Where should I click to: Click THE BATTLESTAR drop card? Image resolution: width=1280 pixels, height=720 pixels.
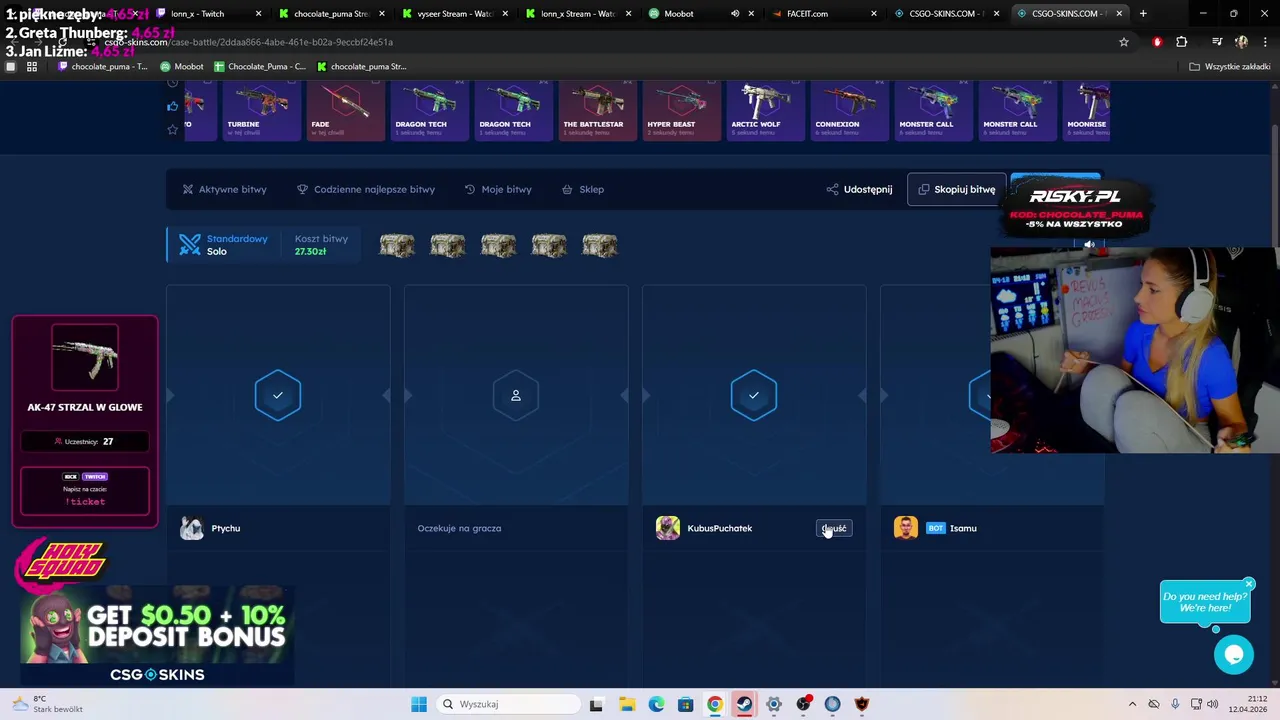coord(597,111)
